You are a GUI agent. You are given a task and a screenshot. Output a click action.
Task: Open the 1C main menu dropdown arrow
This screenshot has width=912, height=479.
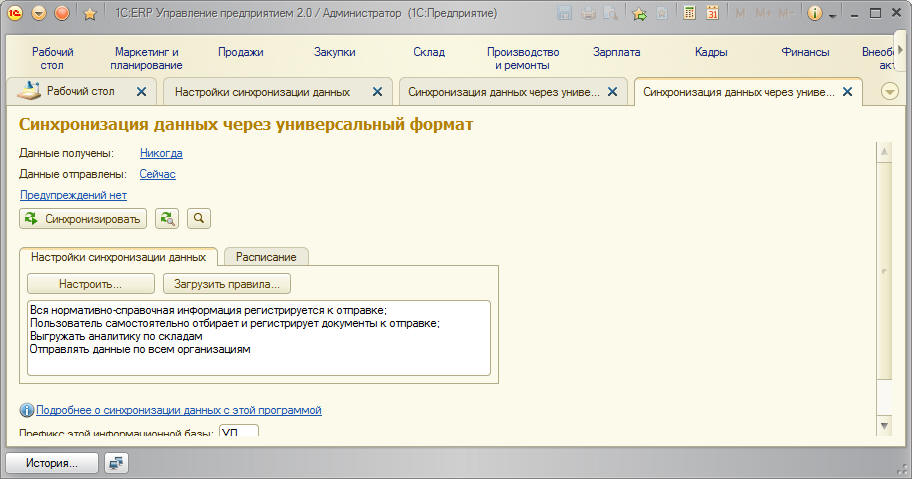[39, 14]
